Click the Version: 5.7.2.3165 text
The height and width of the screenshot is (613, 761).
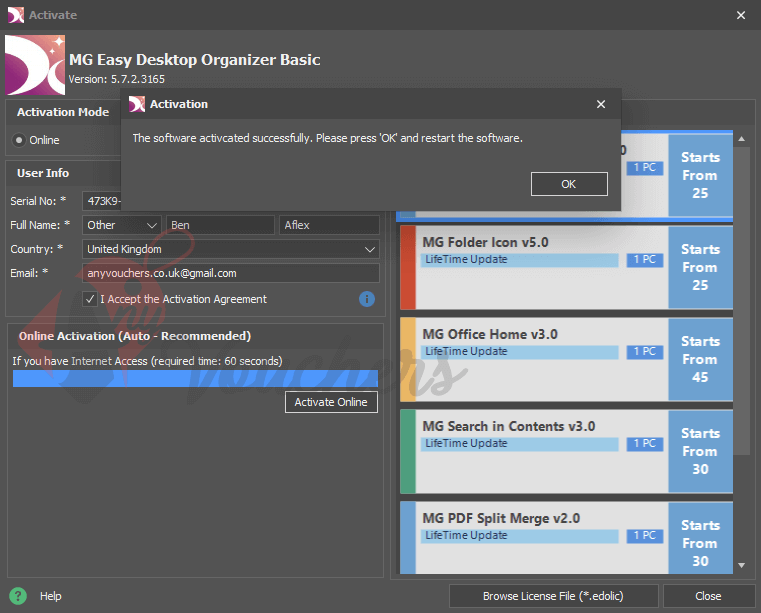pyautogui.click(x=116, y=79)
